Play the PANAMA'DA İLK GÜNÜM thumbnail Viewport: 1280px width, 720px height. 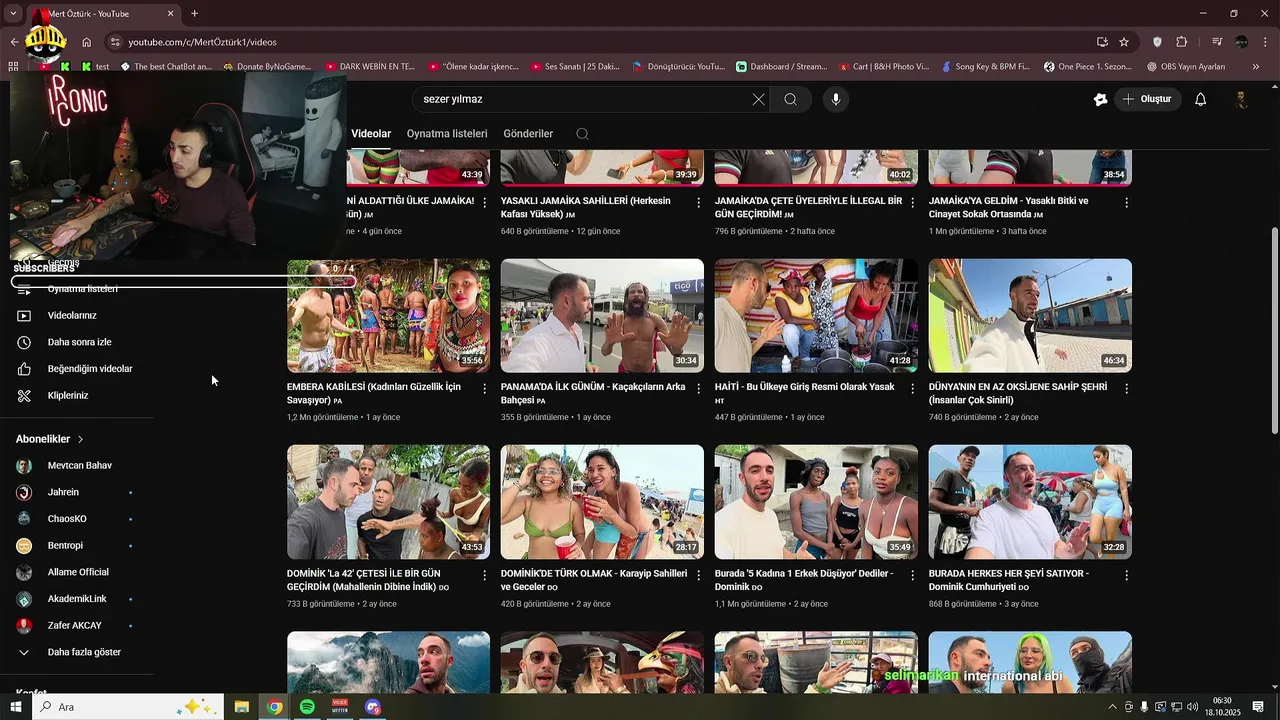tap(602, 316)
